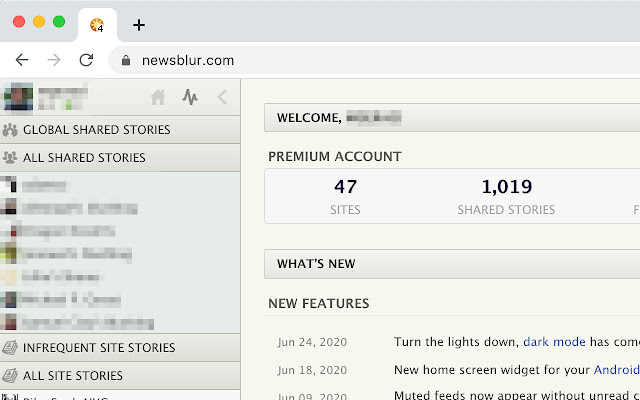Click the All Site Stories newspaper icon
The height and width of the screenshot is (400, 640).
tap(10, 376)
